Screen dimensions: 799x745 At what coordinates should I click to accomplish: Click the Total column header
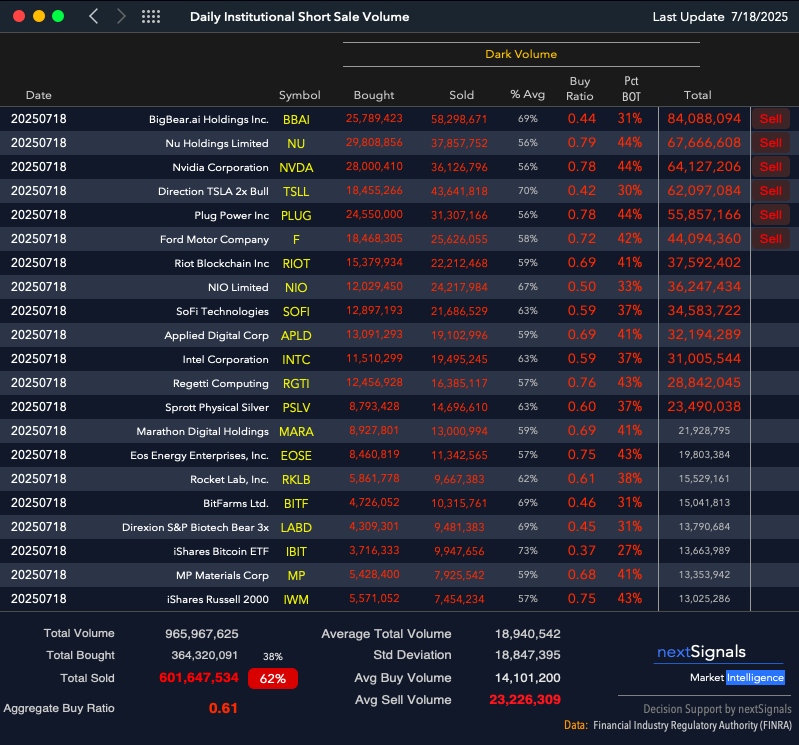(x=698, y=95)
